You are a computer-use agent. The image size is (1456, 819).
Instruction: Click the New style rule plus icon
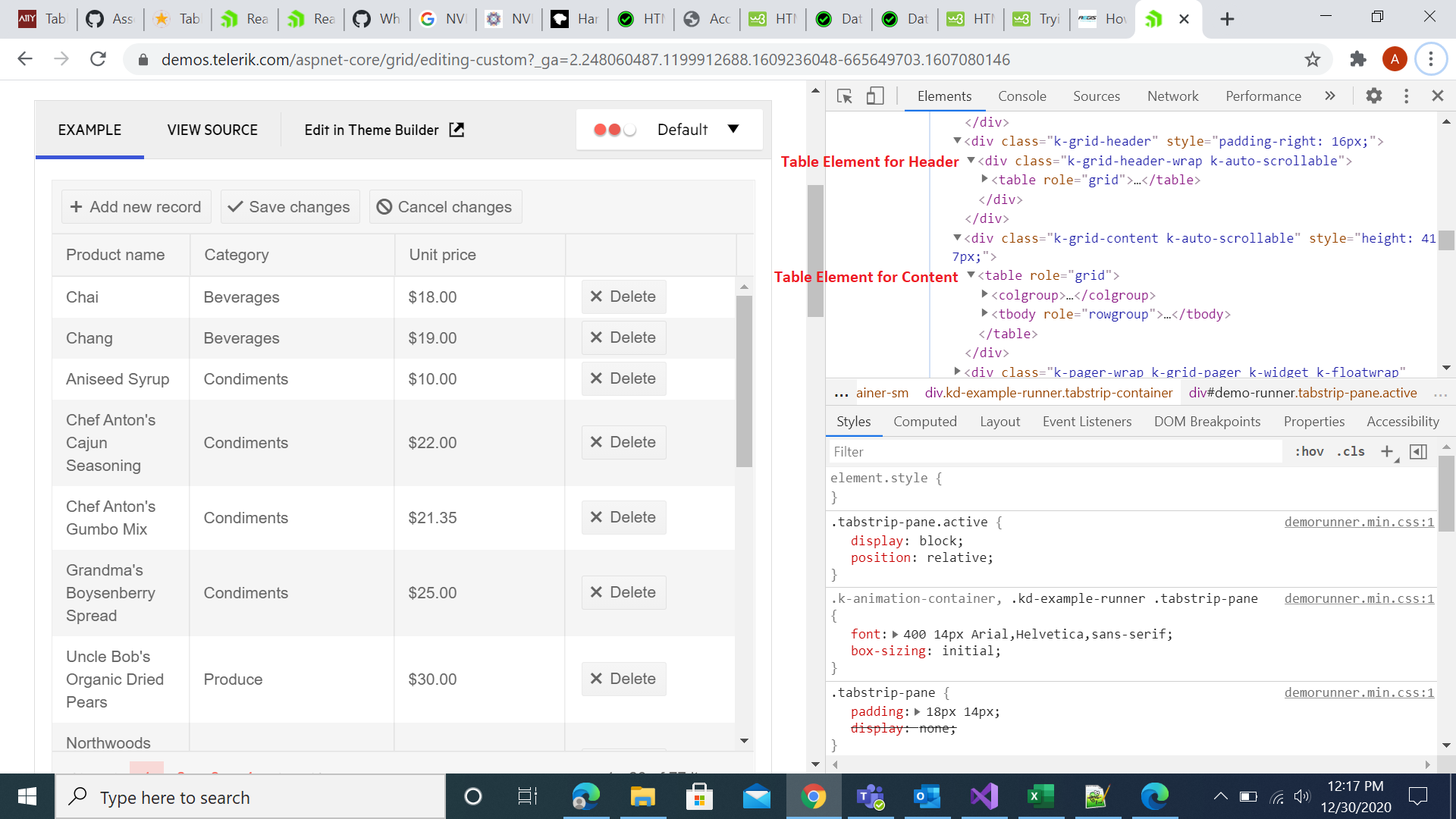(1387, 452)
